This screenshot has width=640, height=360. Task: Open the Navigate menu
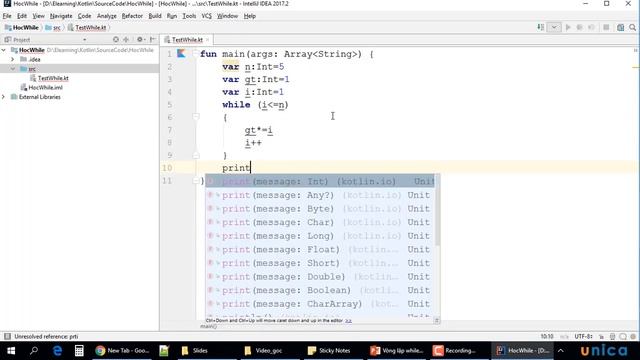[61, 16]
